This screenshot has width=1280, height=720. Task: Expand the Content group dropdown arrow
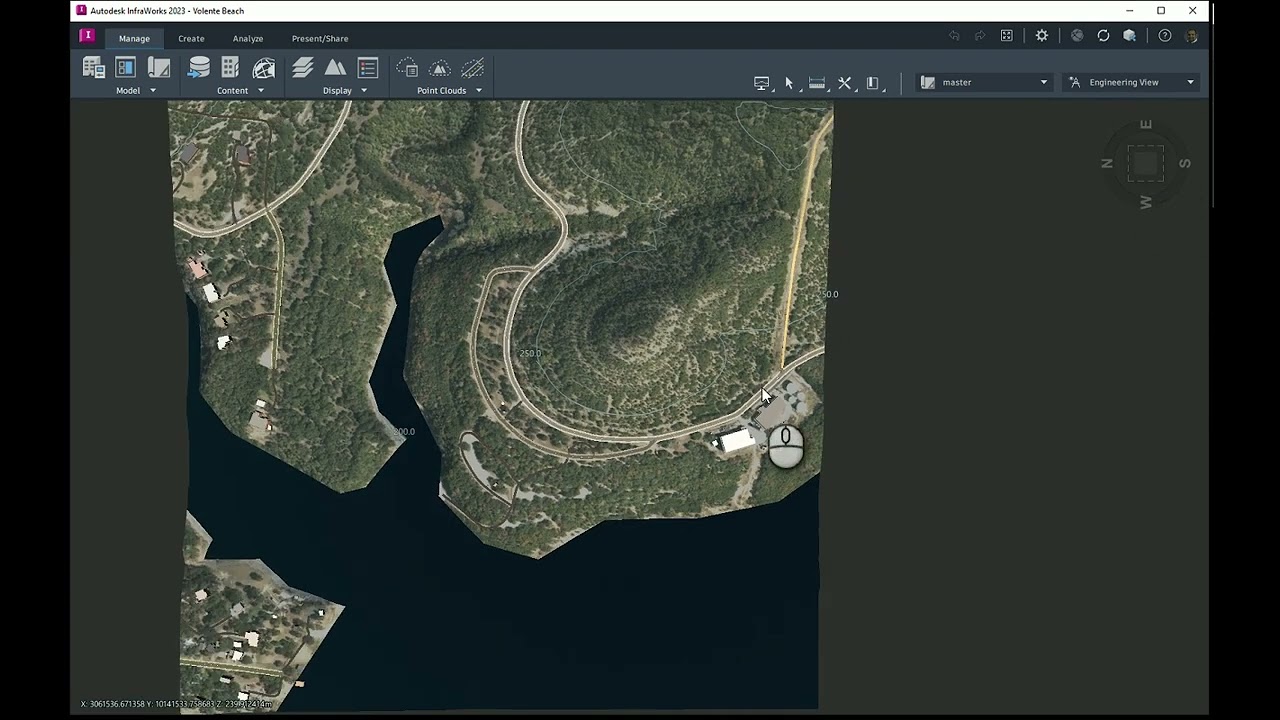(x=261, y=91)
